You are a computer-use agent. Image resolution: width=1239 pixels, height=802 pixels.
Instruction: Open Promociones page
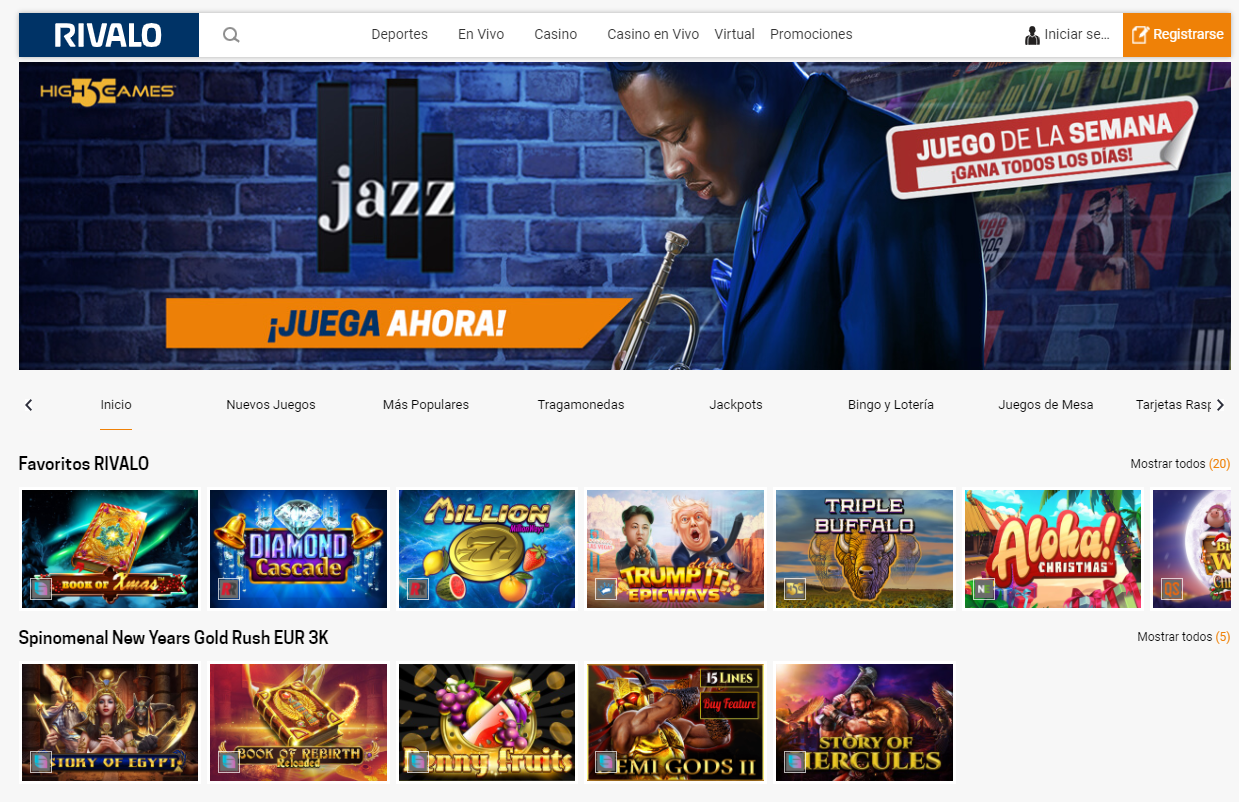[x=811, y=34]
